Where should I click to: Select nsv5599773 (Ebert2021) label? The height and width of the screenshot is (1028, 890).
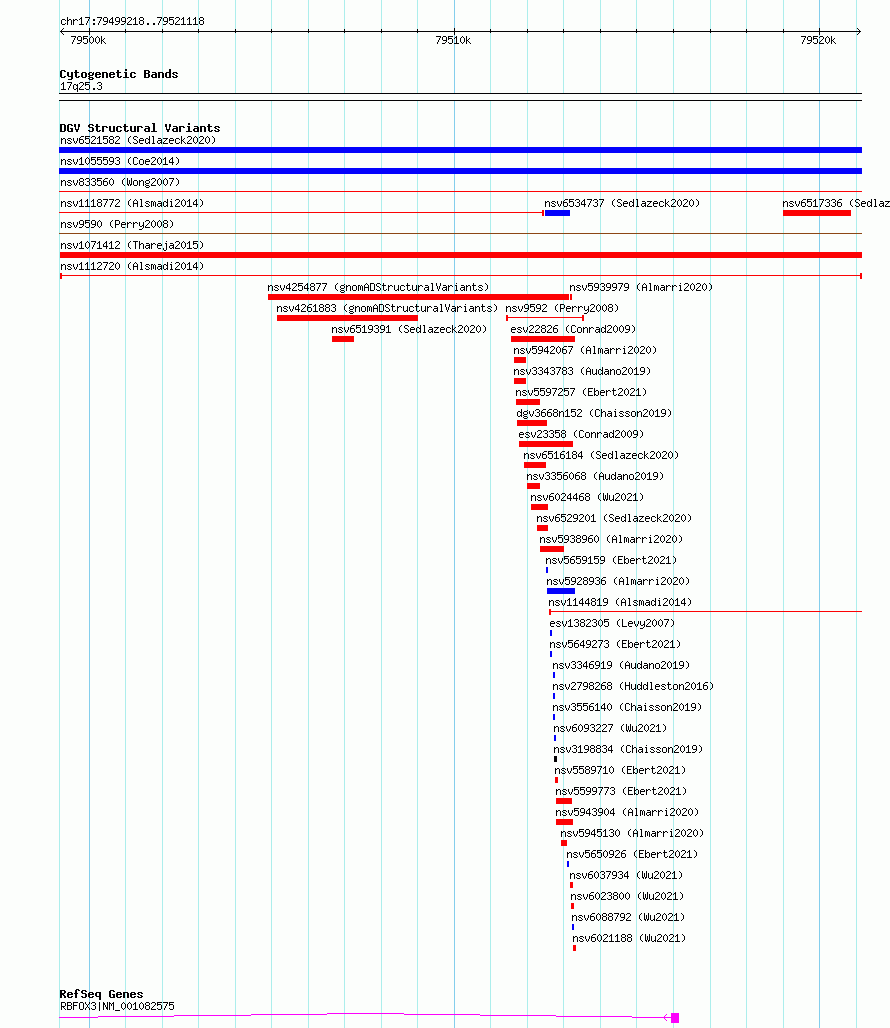[621, 790]
